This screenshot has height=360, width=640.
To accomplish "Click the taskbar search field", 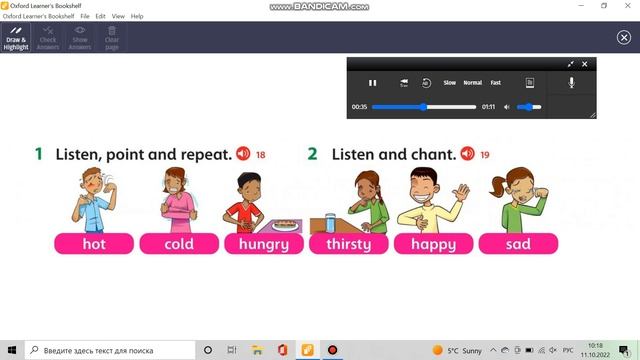I will (110, 350).
